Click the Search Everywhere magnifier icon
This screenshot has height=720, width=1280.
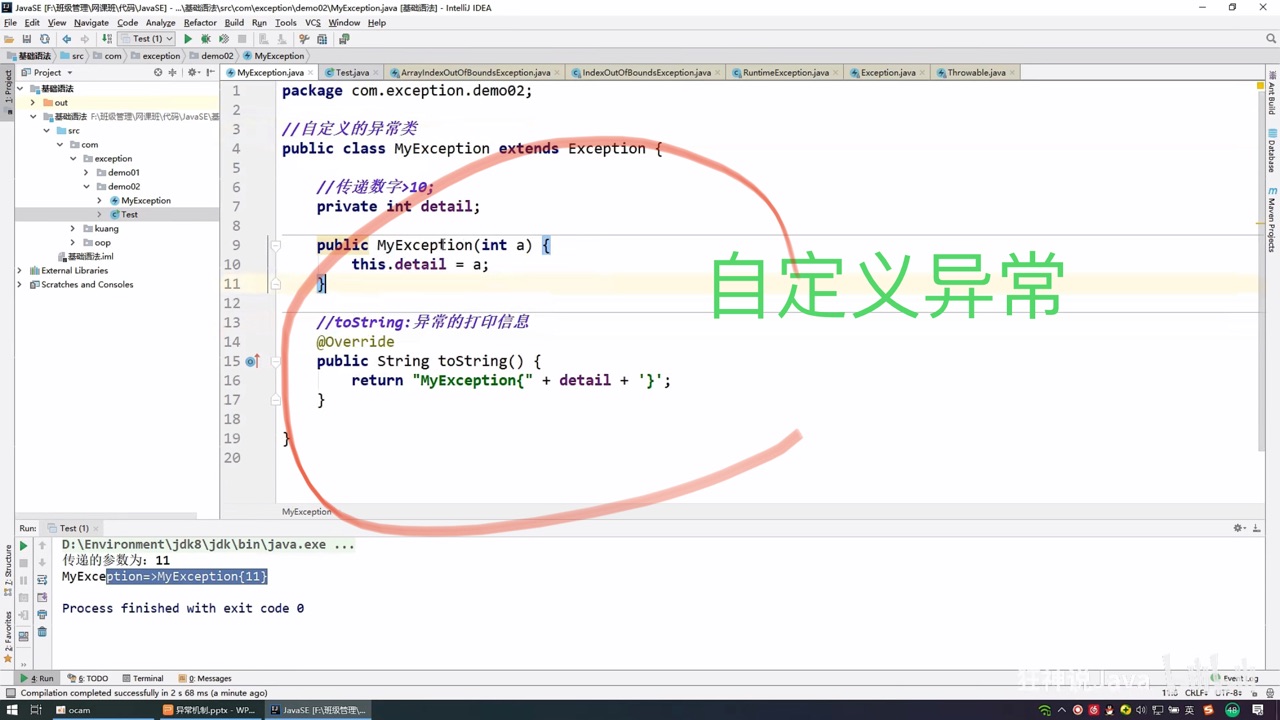point(1271,39)
